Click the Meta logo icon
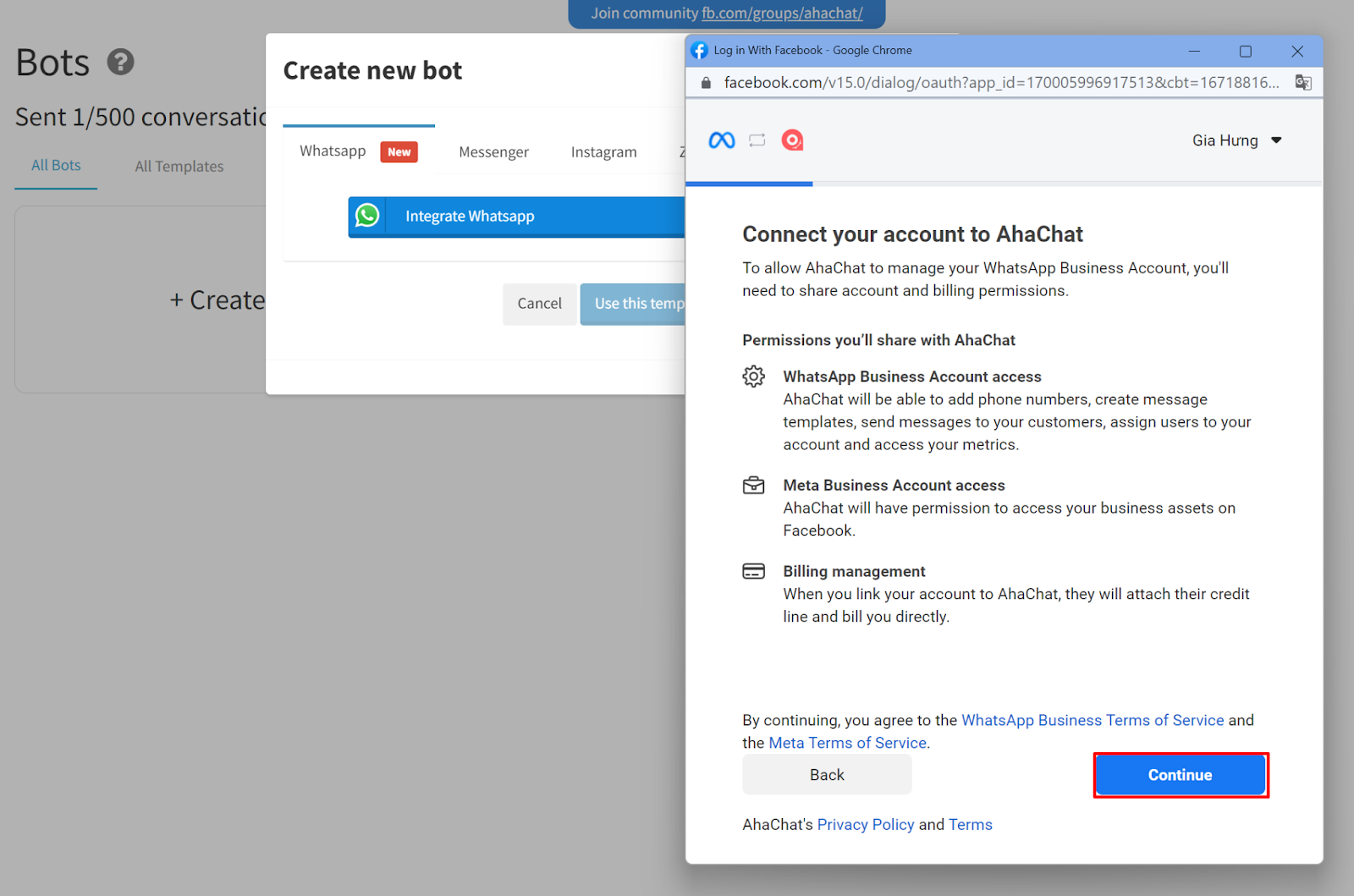The image size is (1354, 896). click(721, 140)
